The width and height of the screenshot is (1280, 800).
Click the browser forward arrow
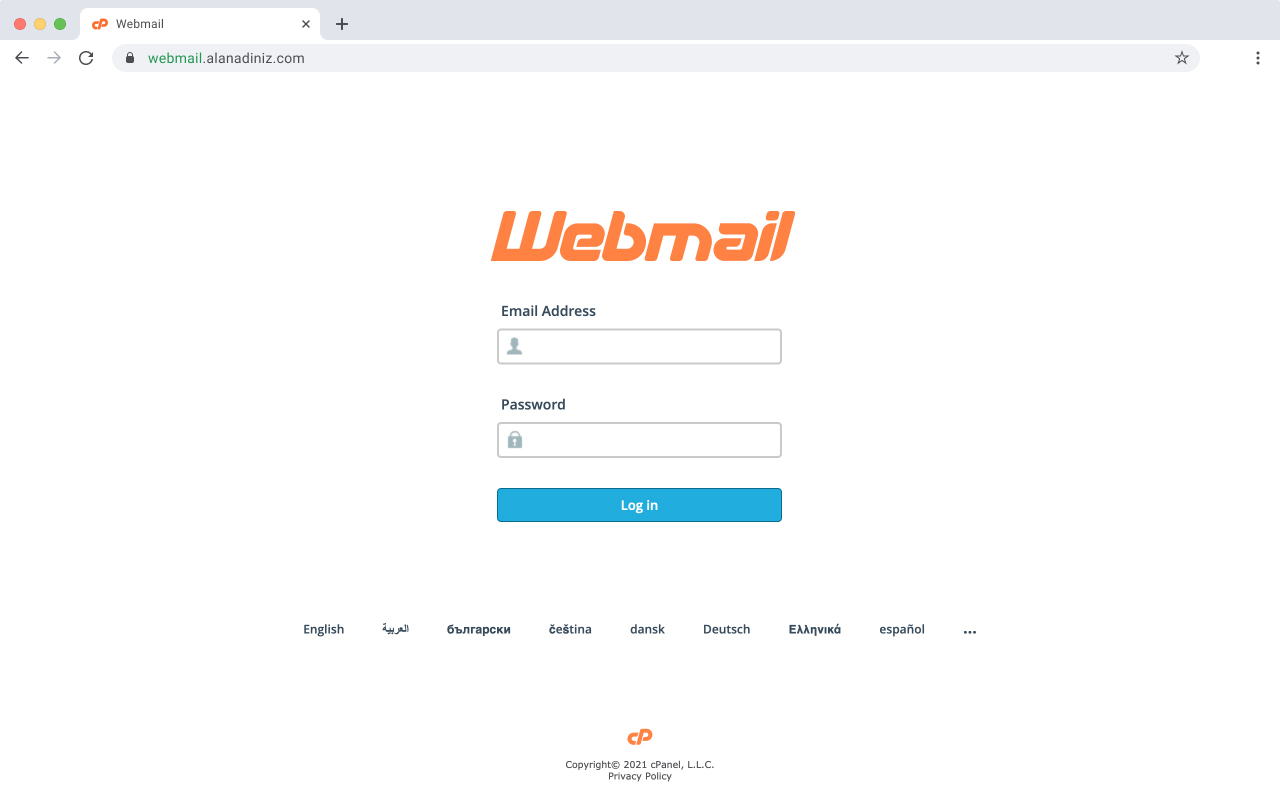click(x=54, y=58)
